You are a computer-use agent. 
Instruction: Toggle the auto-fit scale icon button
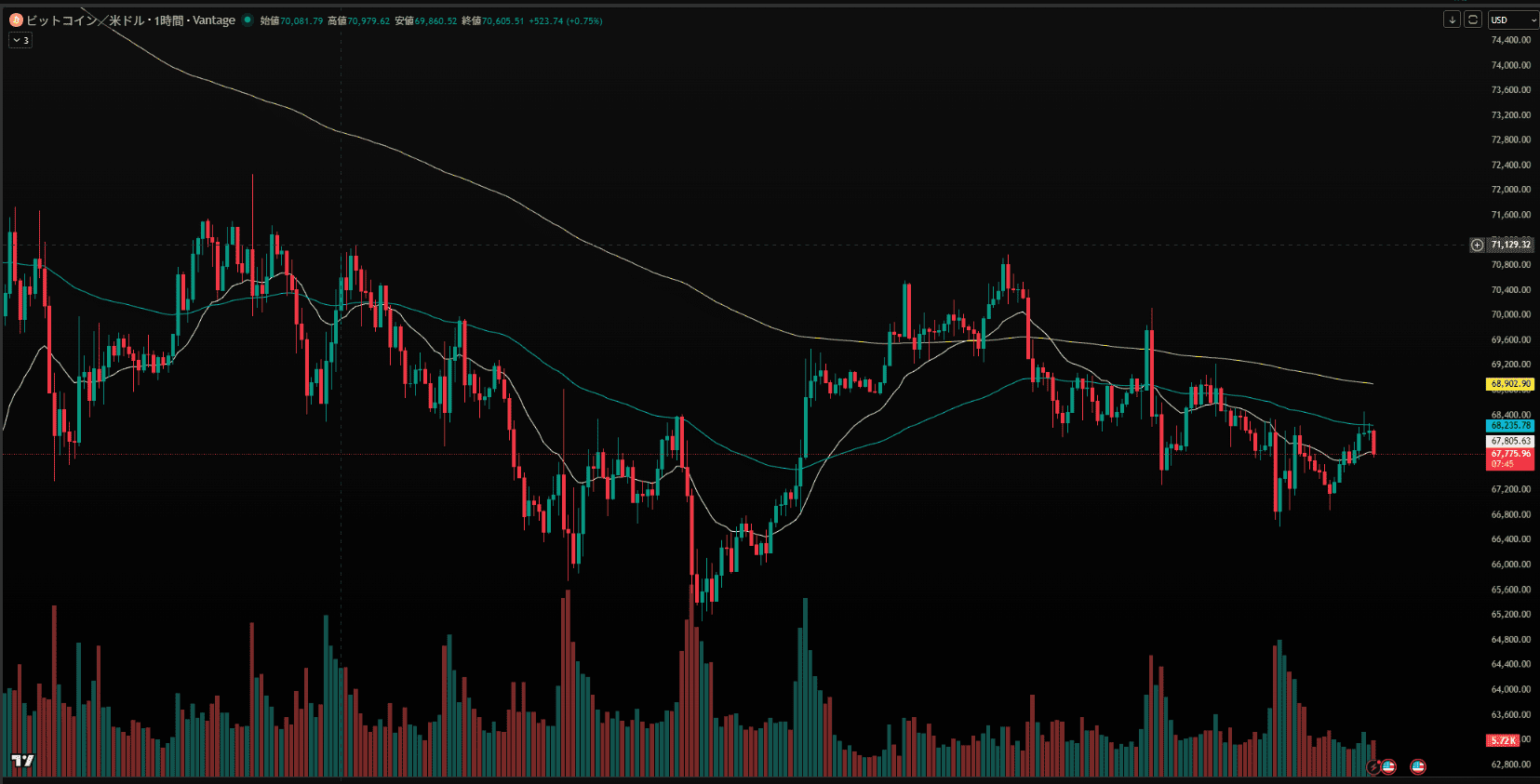point(1473,20)
